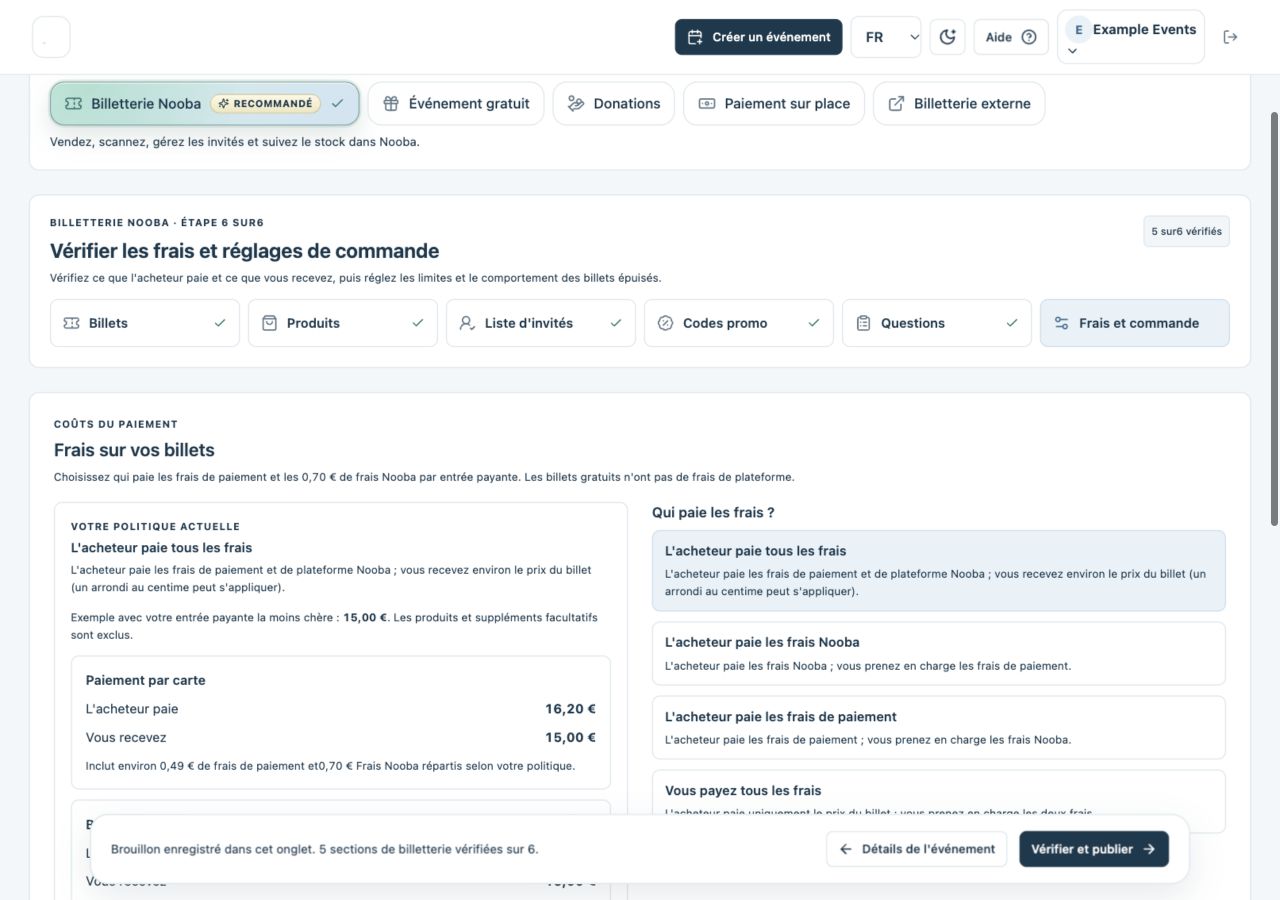The image size is (1280, 900).
Task: Click the Billetterie externe link icon
Action: pyautogui.click(x=897, y=103)
